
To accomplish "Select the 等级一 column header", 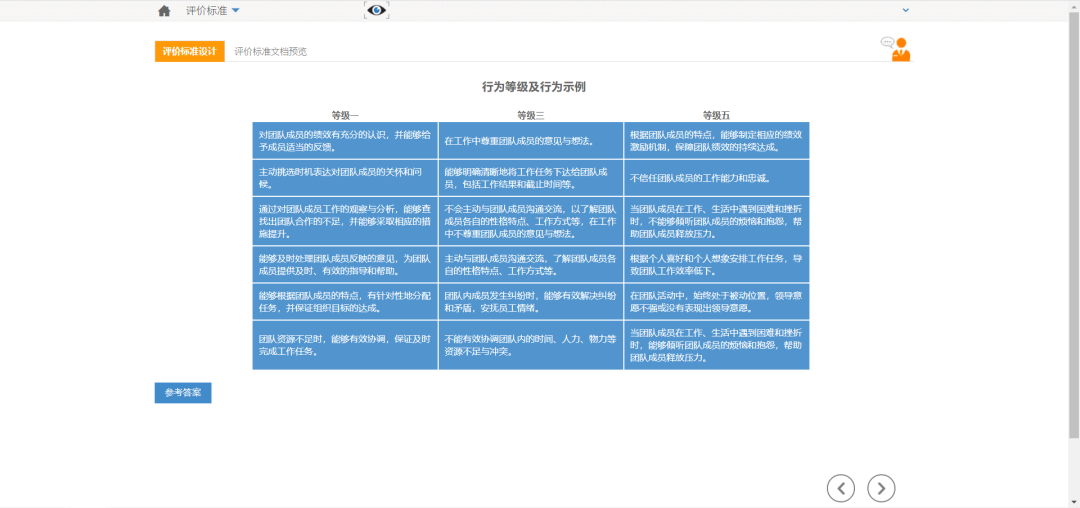I will [x=345, y=115].
